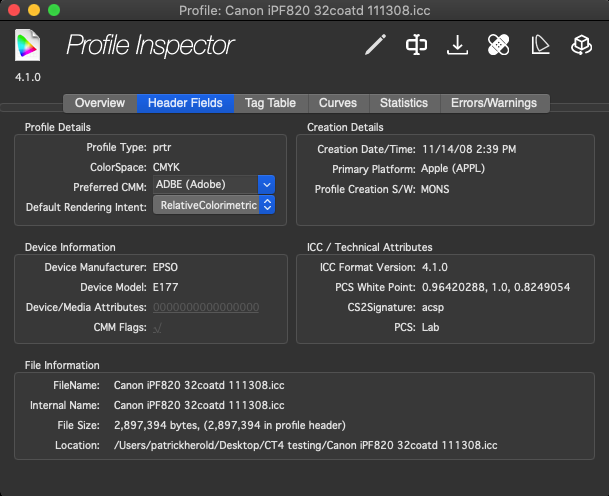
Task: Select the Header Fields tab
Action: pyautogui.click(x=185, y=103)
